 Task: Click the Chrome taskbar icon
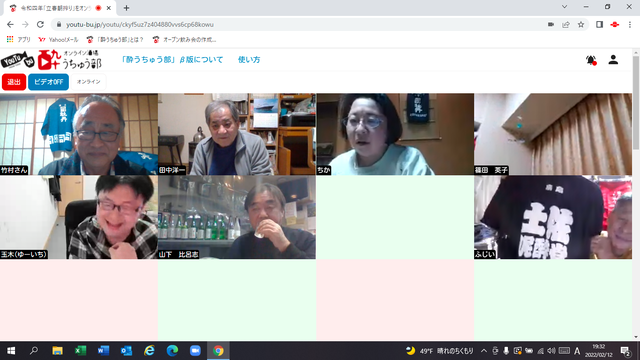tap(218, 351)
